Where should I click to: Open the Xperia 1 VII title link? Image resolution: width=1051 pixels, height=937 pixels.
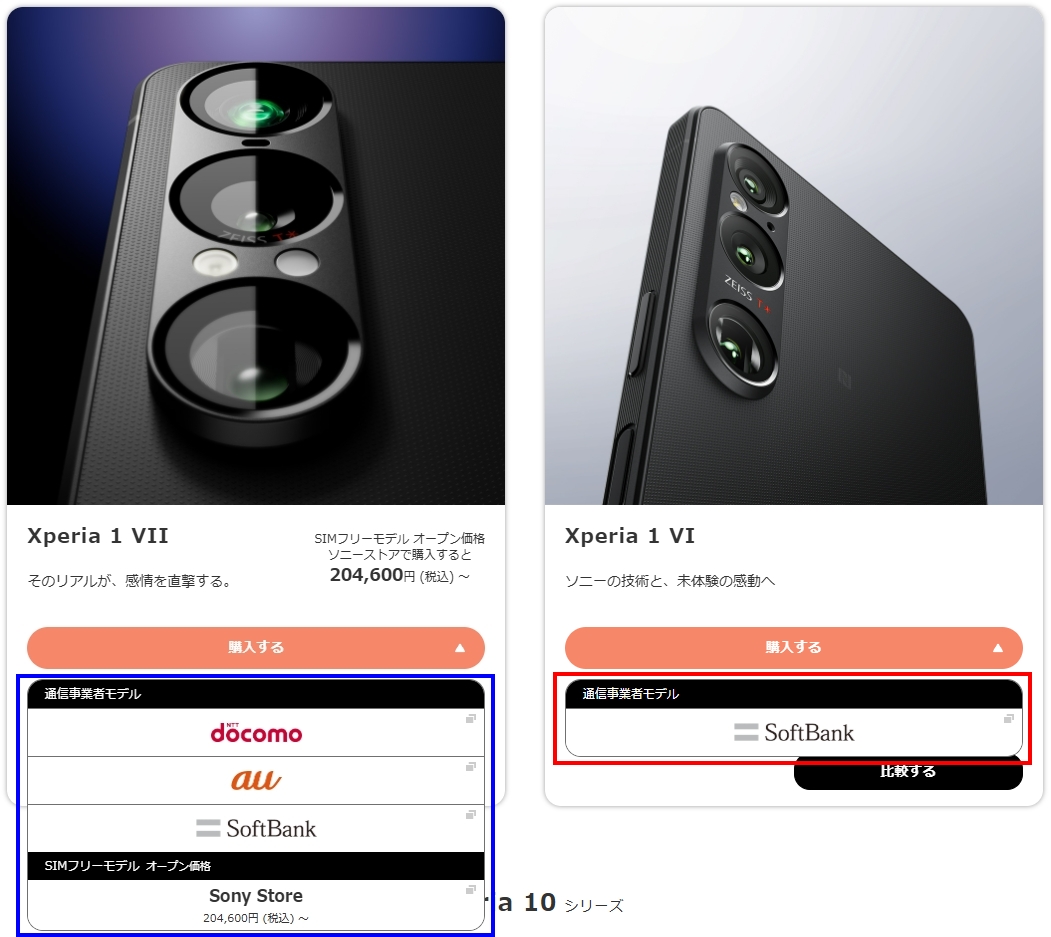coord(98,536)
